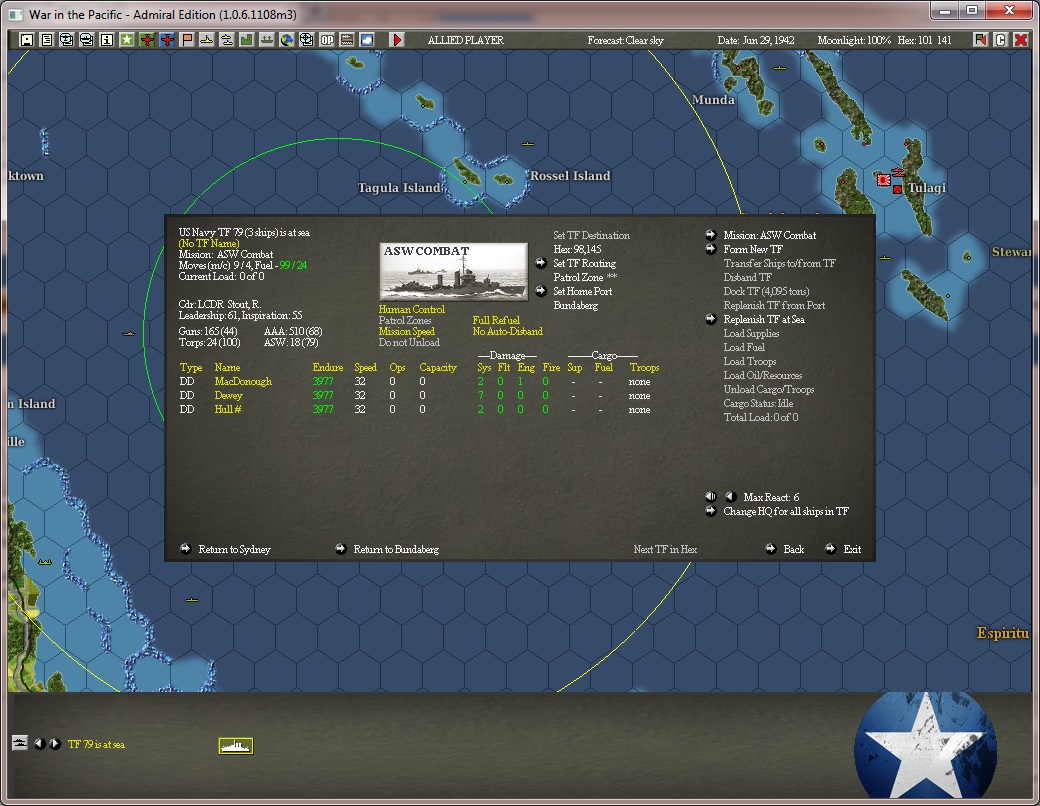The image size is (1040, 806).
Task: Open ship details for MacDonough
Action: click(x=243, y=381)
